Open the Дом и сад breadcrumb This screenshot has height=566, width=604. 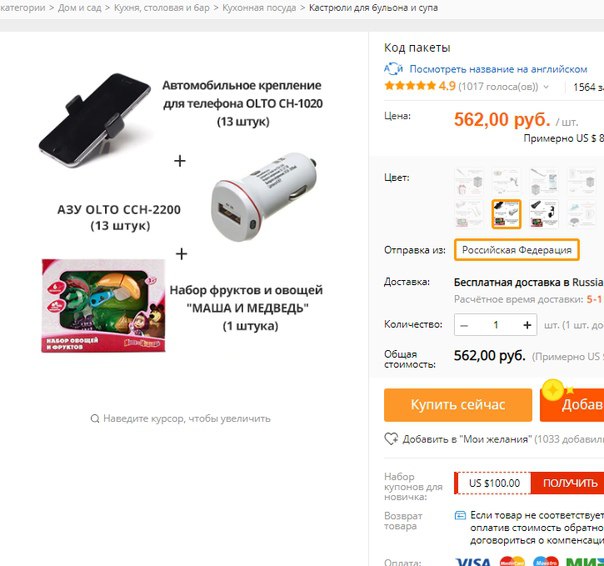(x=79, y=8)
